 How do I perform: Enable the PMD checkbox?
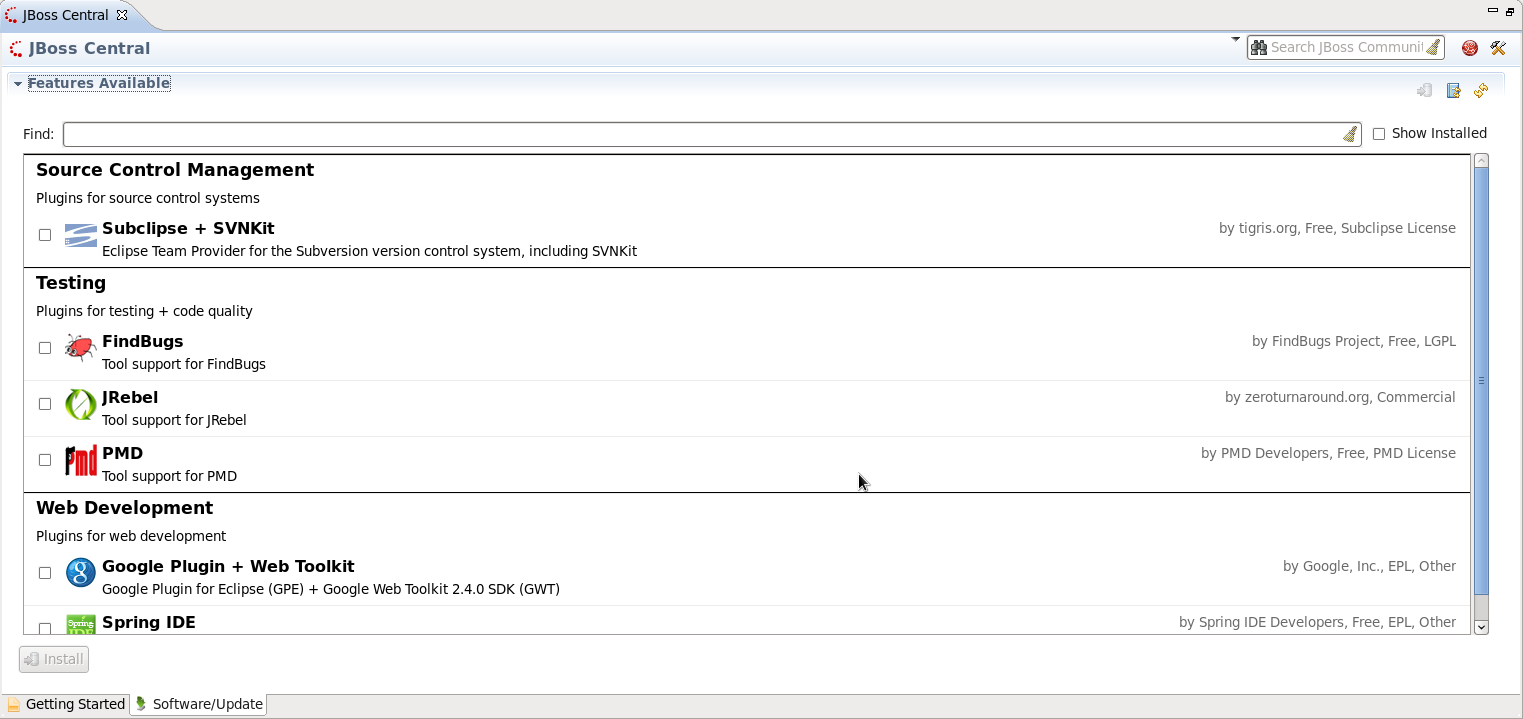pos(45,460)
